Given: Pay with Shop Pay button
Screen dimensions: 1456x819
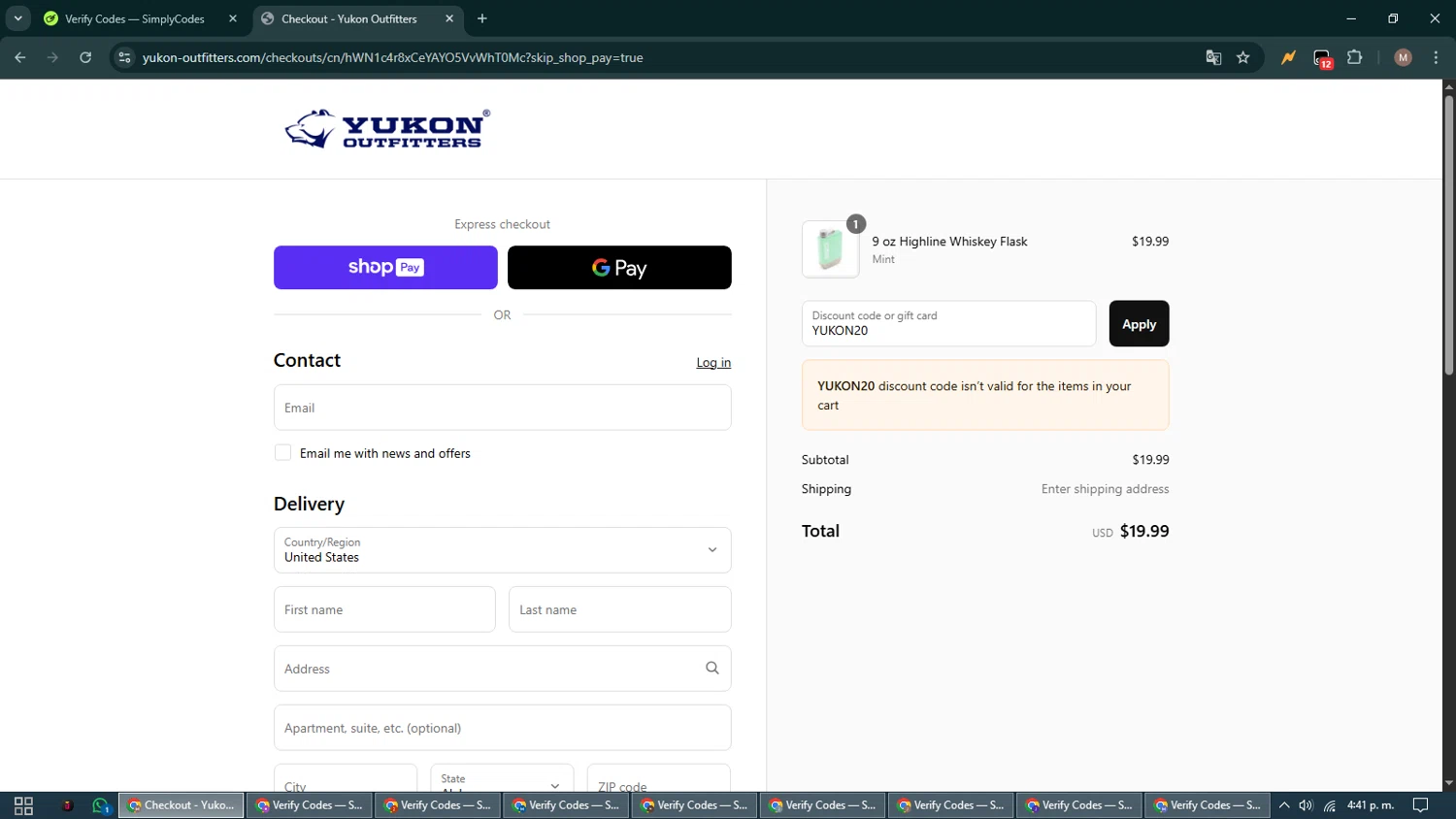Looking at the screenshot, I should [385, 267].
